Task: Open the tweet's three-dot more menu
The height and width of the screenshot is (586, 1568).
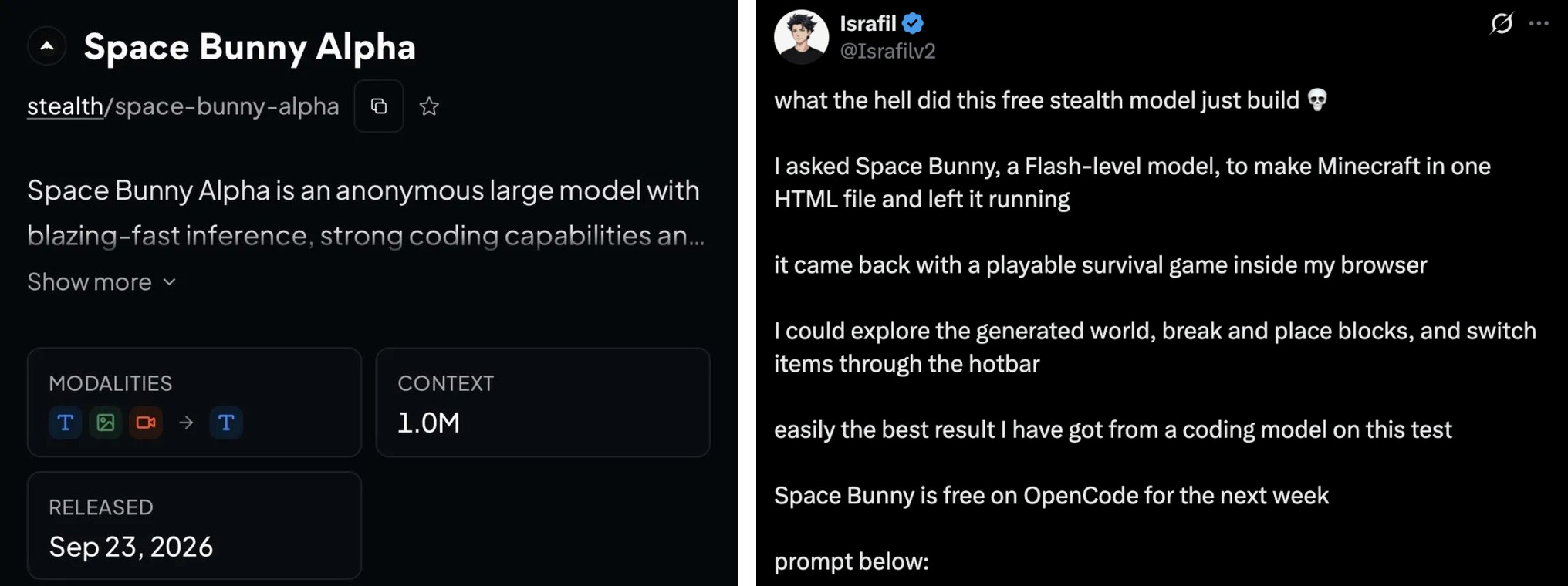Action: 1539,23
